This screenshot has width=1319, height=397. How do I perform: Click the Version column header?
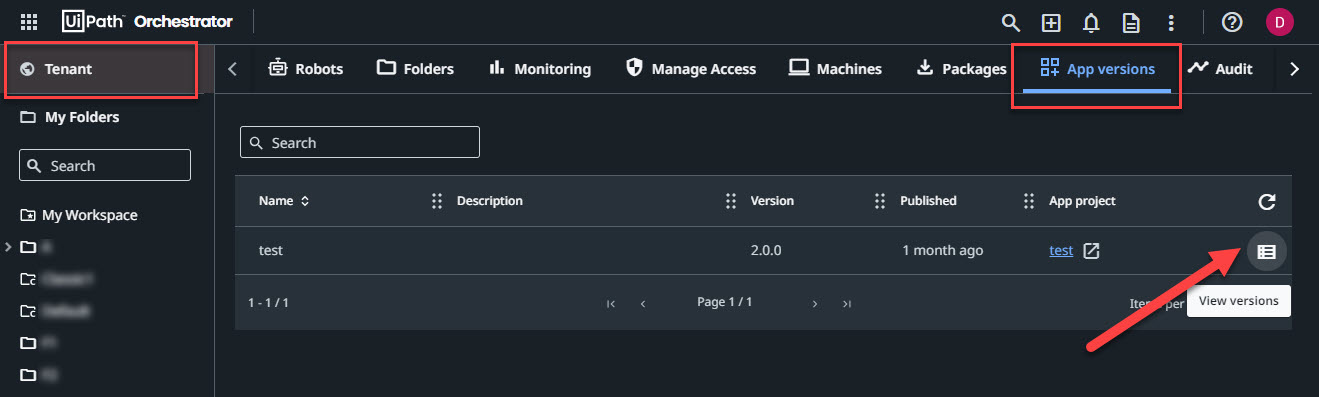coord(772,201)
